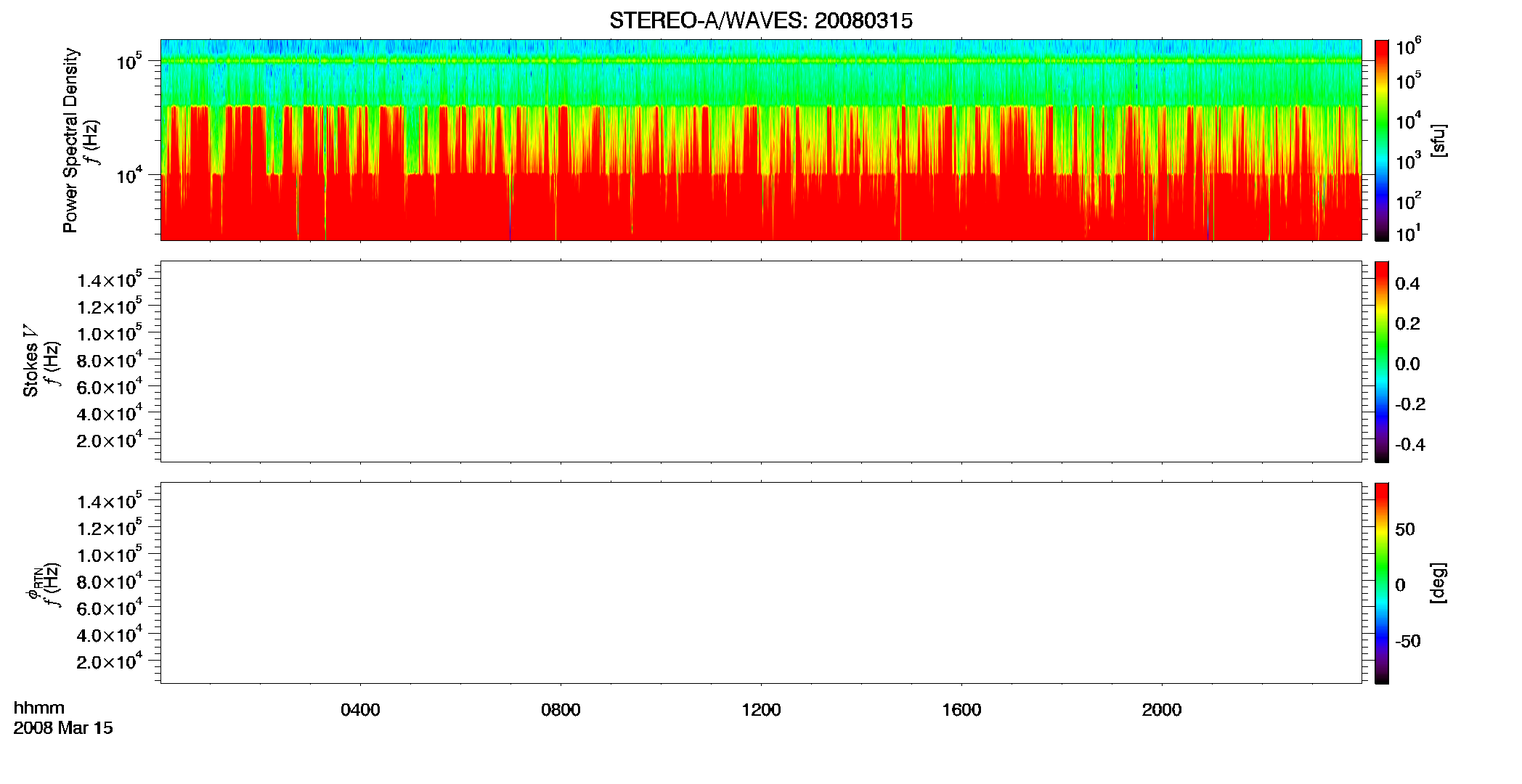Click the 0400 time tick label
Image resolution: width=1522 pixels, height=784 pixels.
click(360, 710)
